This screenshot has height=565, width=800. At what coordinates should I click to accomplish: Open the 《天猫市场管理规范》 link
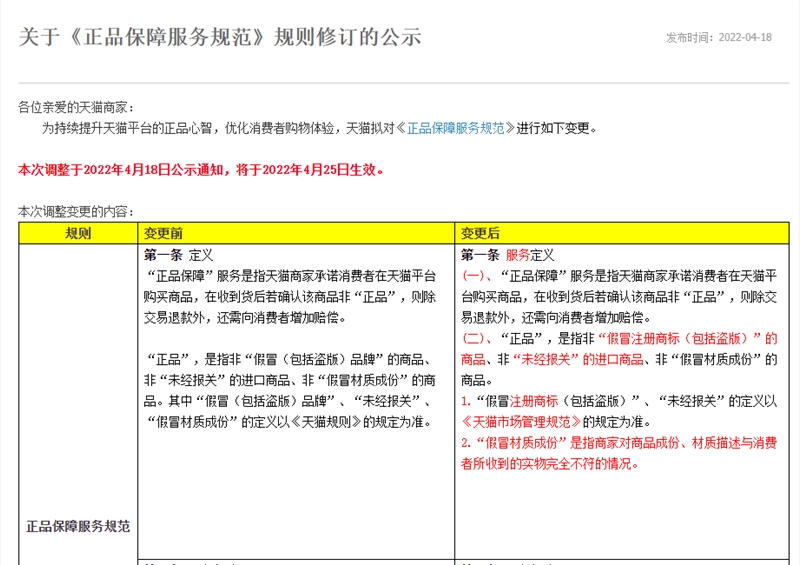[x=519, y=422]
